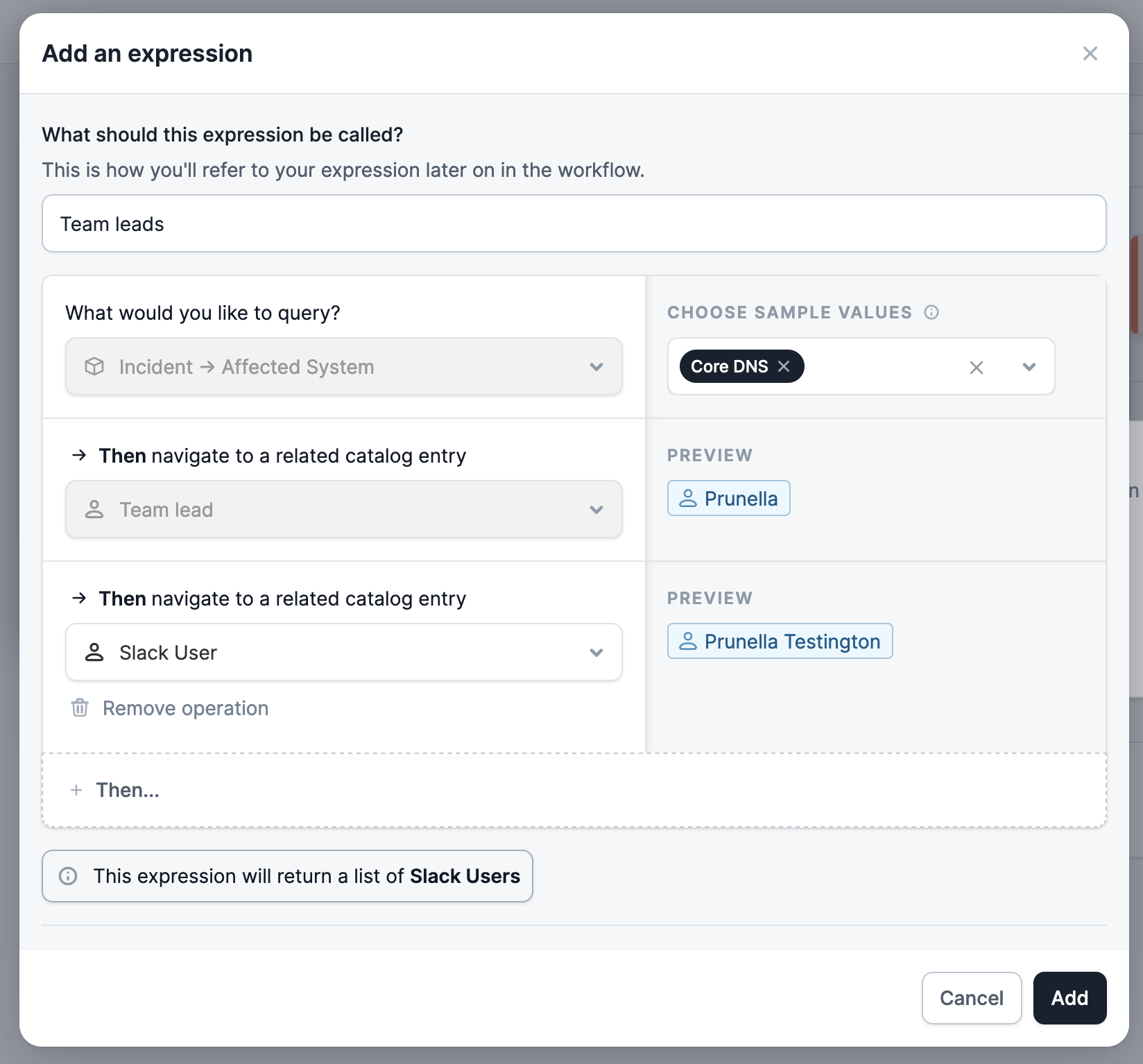Open the Slack User dropdown chevron

tap(596, 652)
